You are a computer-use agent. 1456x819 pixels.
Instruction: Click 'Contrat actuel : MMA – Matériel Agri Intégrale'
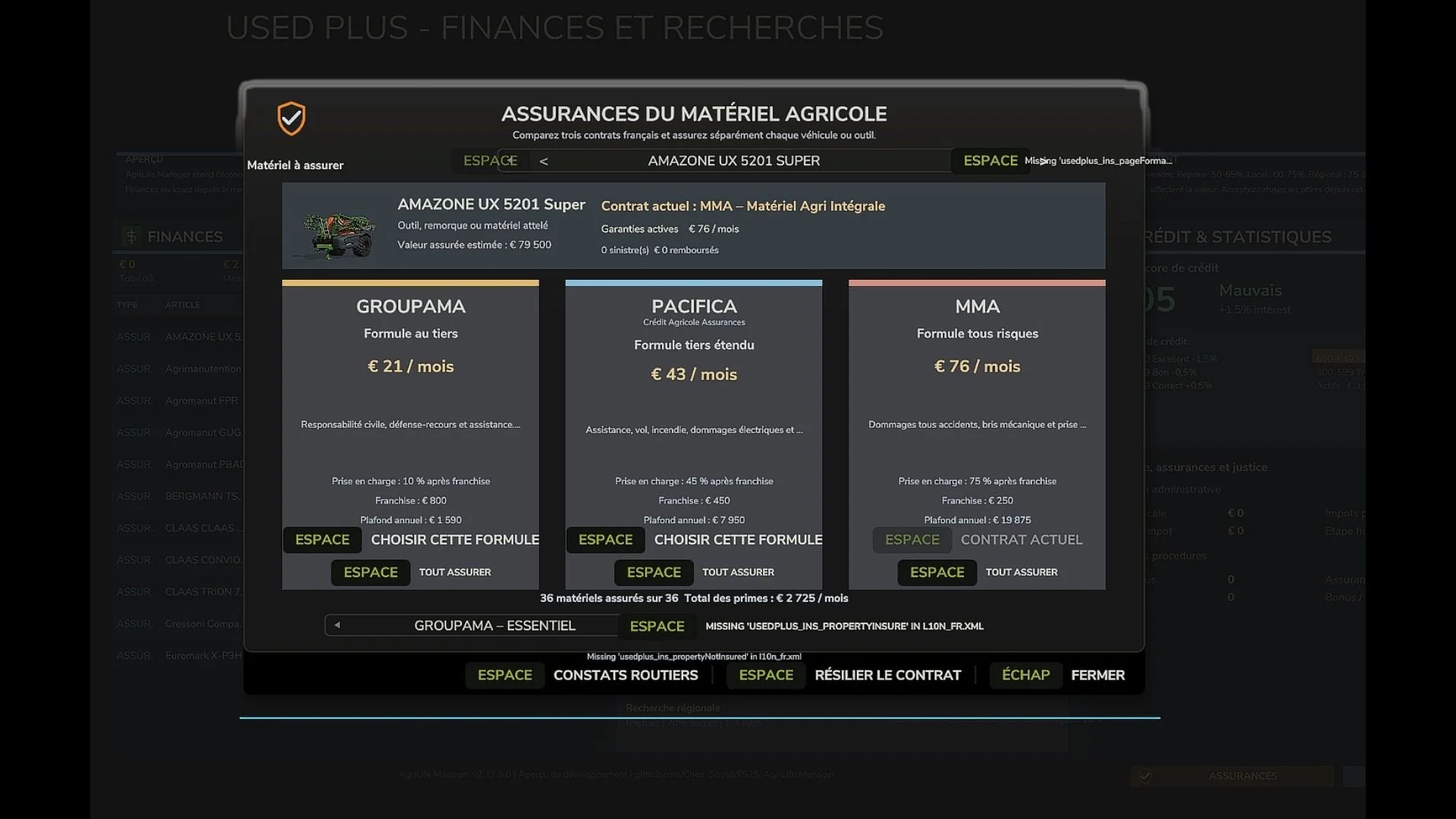(743, 206)
